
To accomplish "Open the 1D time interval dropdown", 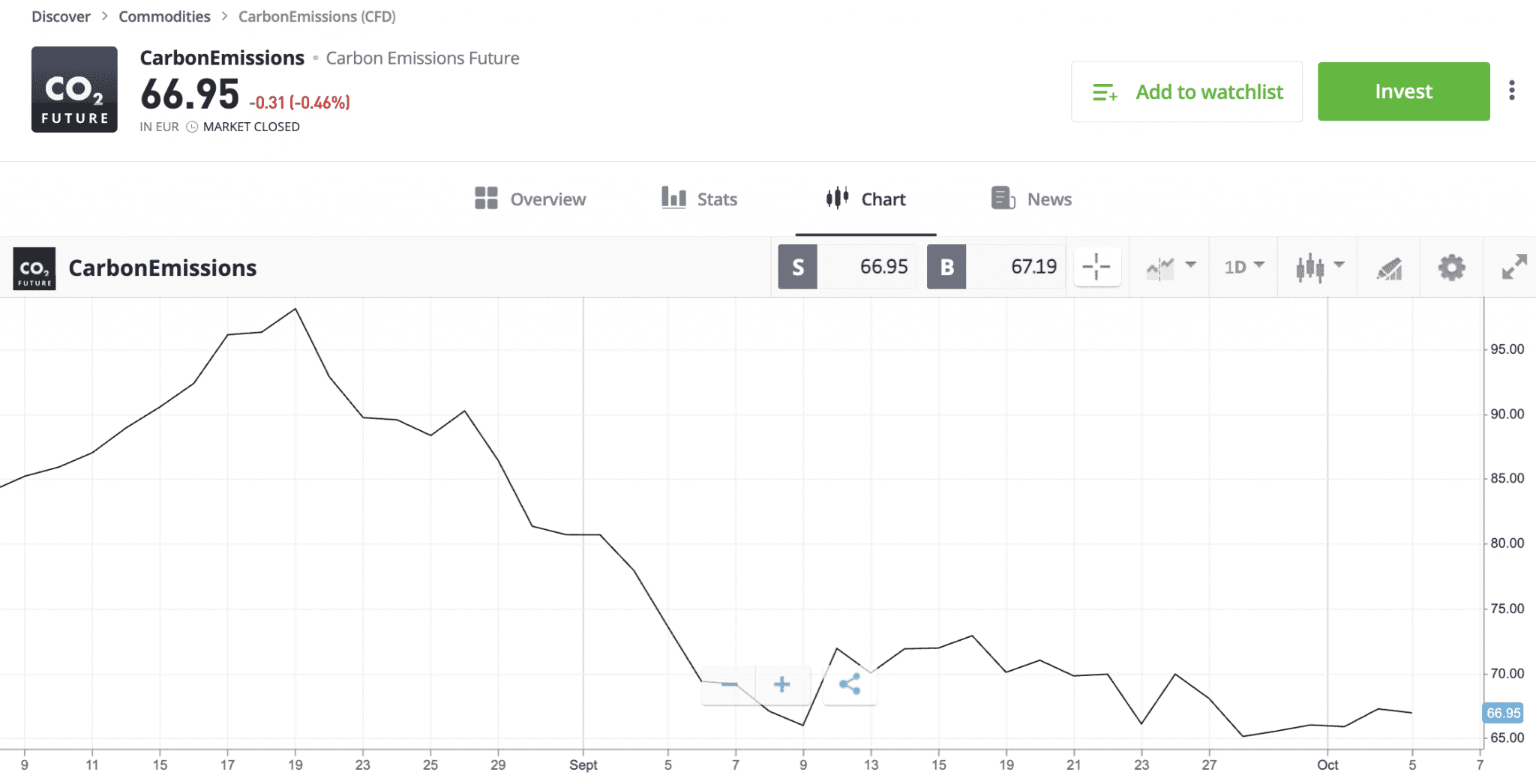I will tap(1243, 267).
